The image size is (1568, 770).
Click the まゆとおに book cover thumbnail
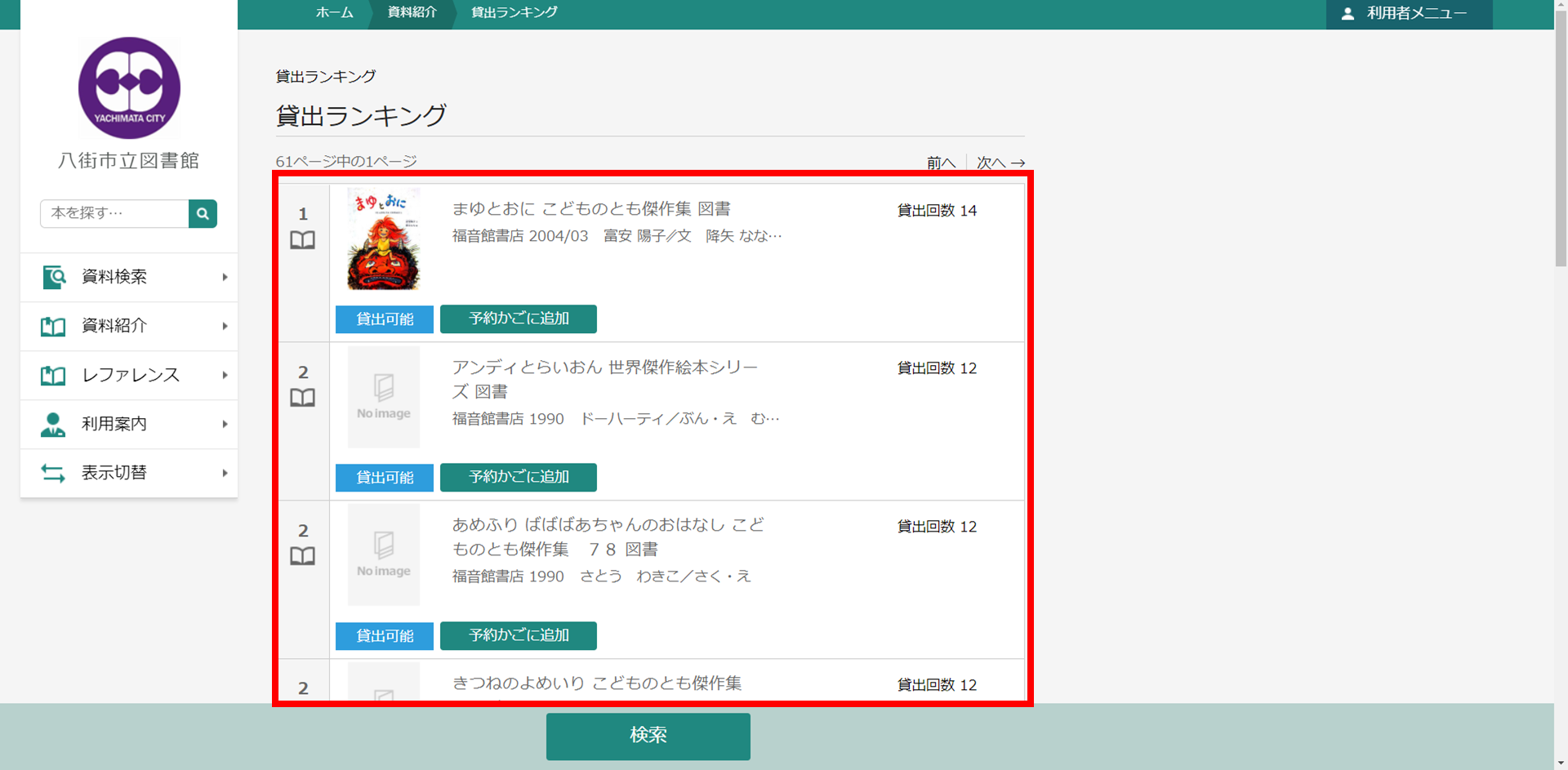[383, 239]
